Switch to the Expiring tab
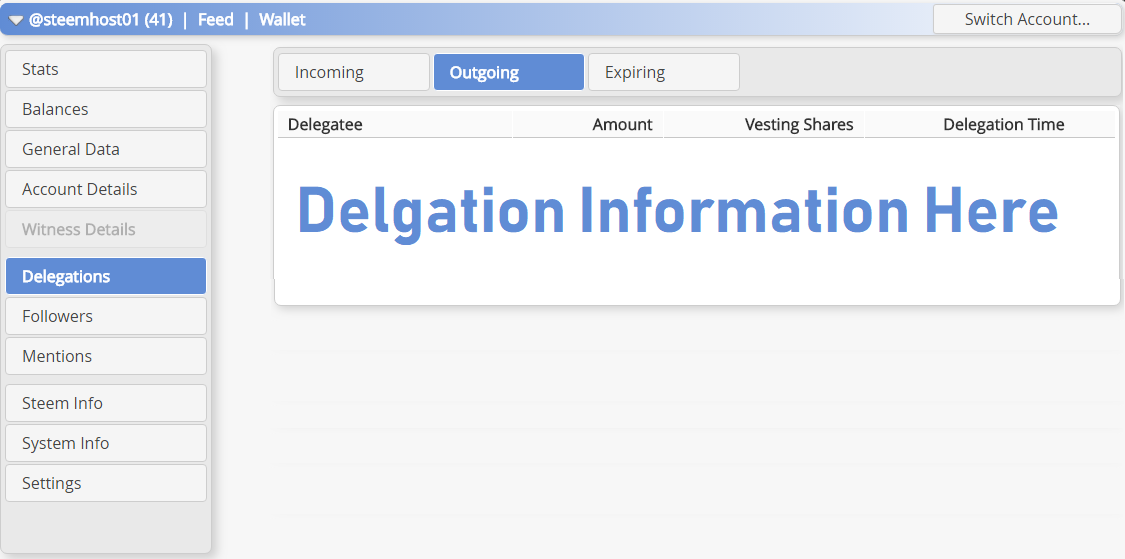Image resolution: width=1125 pixels, height=559 pixels. (x=663, y=72)
